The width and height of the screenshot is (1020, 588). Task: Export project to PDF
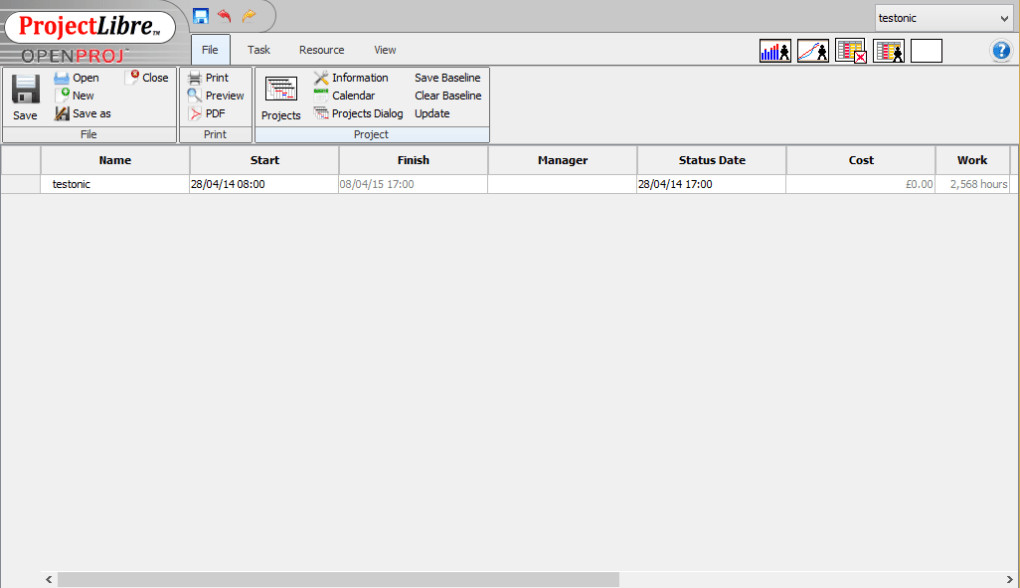207,113
